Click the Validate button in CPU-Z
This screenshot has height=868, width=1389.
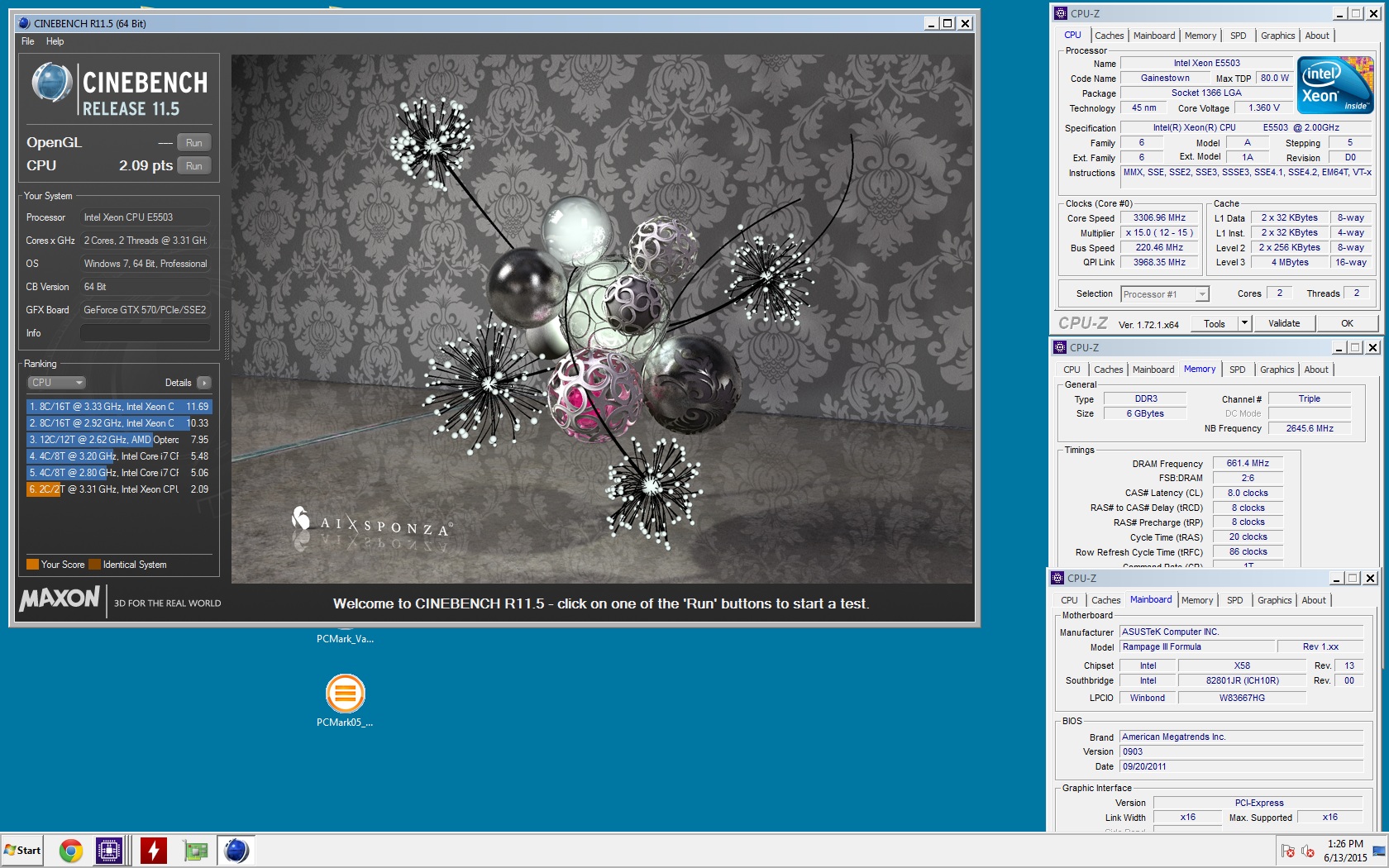[1284, 323]
